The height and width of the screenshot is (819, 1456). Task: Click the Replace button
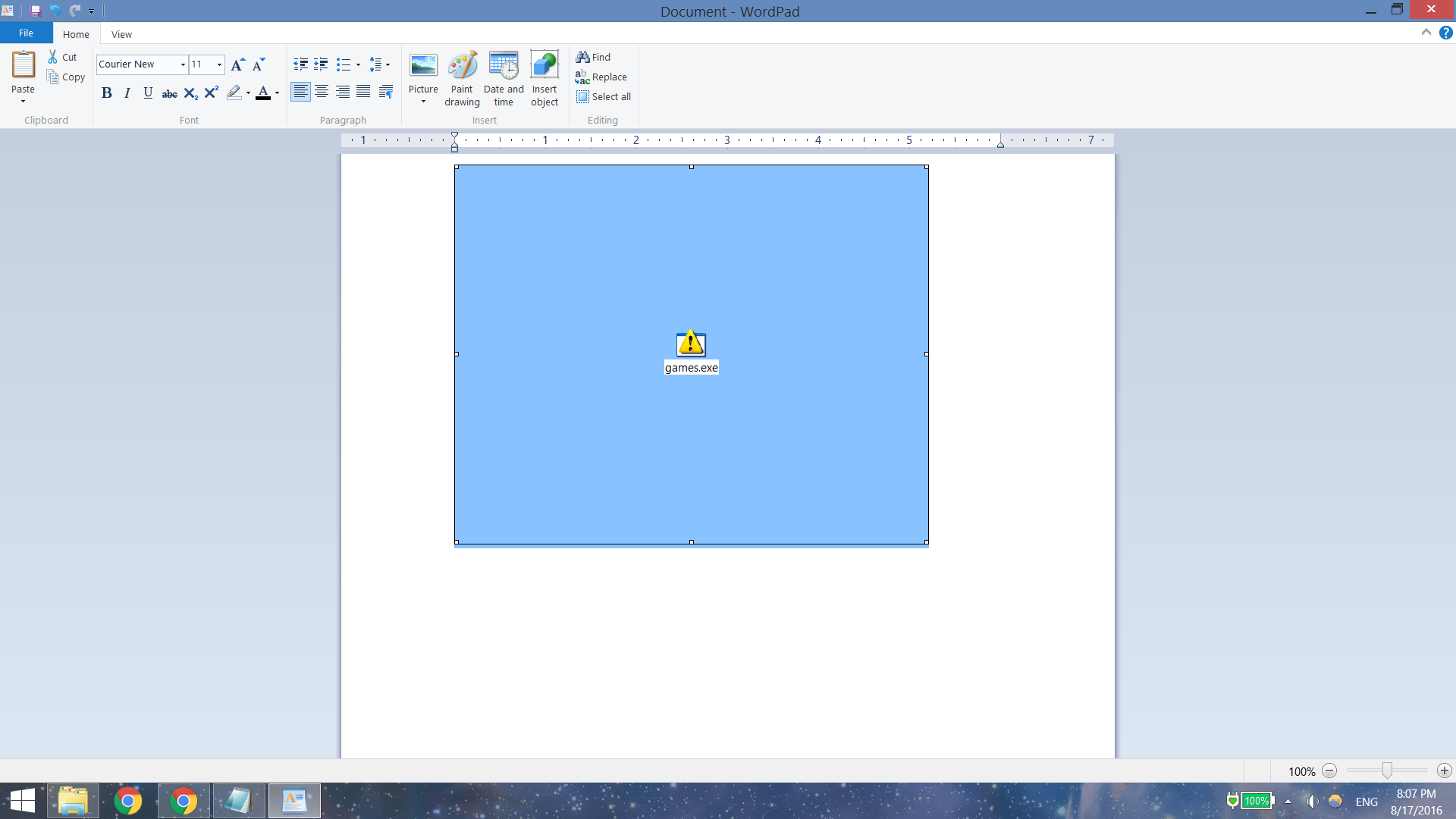pos(601,77)
